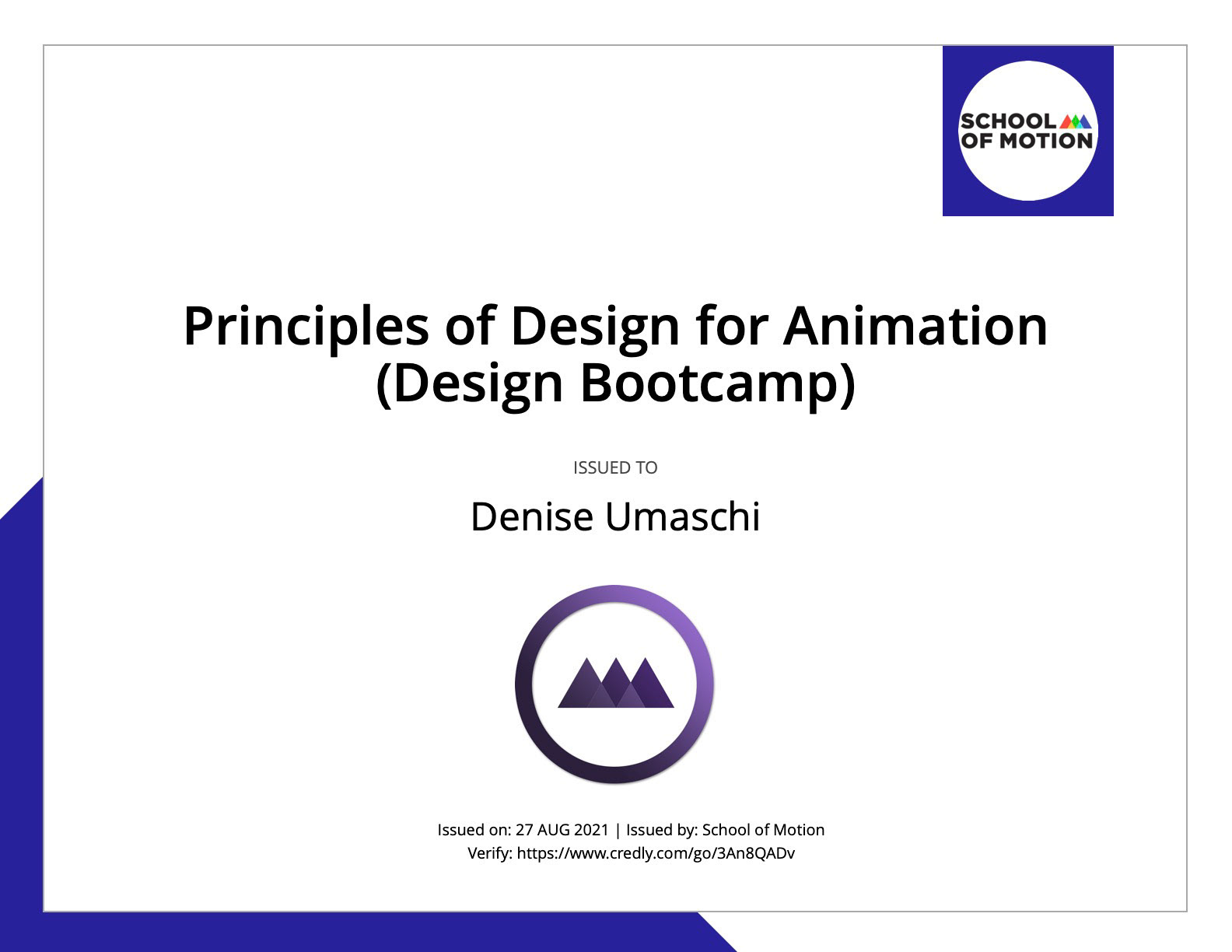The height and width of the screenshot is (952, 1232).
Task: Click the '(Design Bootcamp)' subtitle line
Action: click(x=615, y=383)
